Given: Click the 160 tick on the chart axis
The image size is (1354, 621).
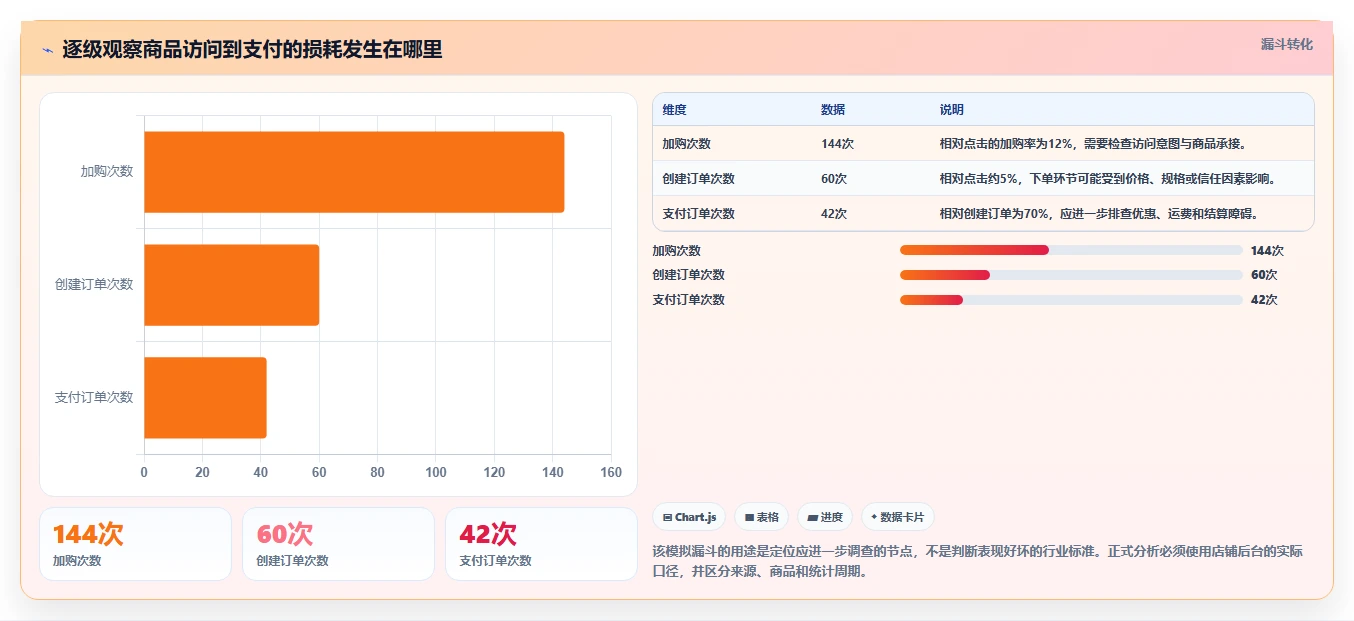Looking at the screenshot, I should (x=611, y=472).
